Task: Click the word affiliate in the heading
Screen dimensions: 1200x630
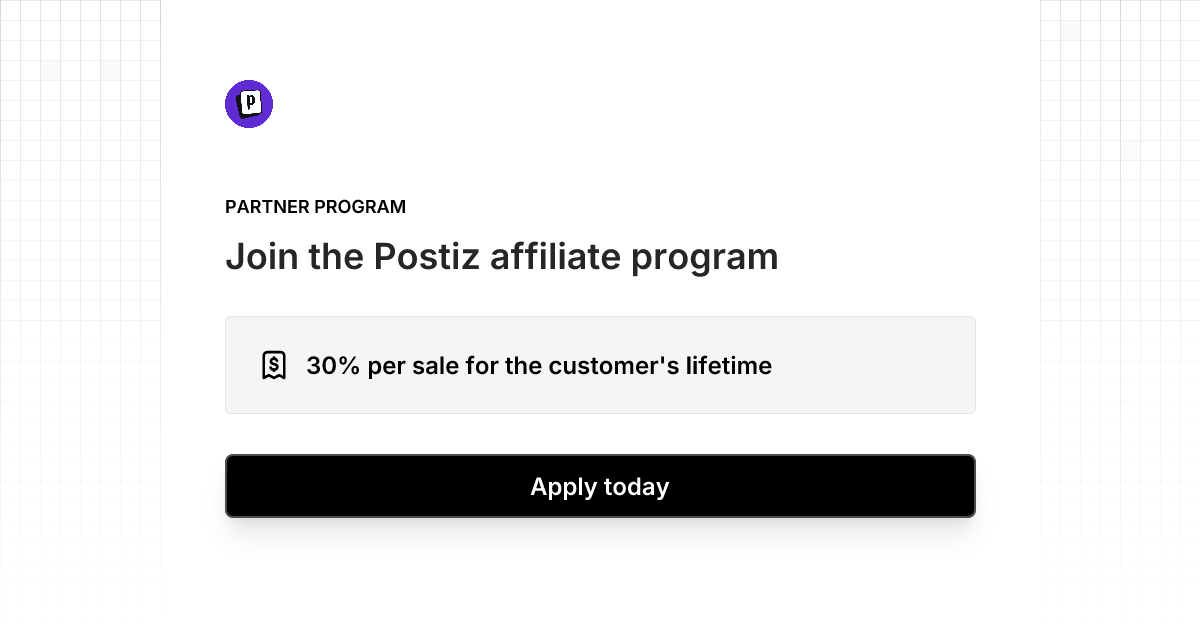Action: pos(556,257)
